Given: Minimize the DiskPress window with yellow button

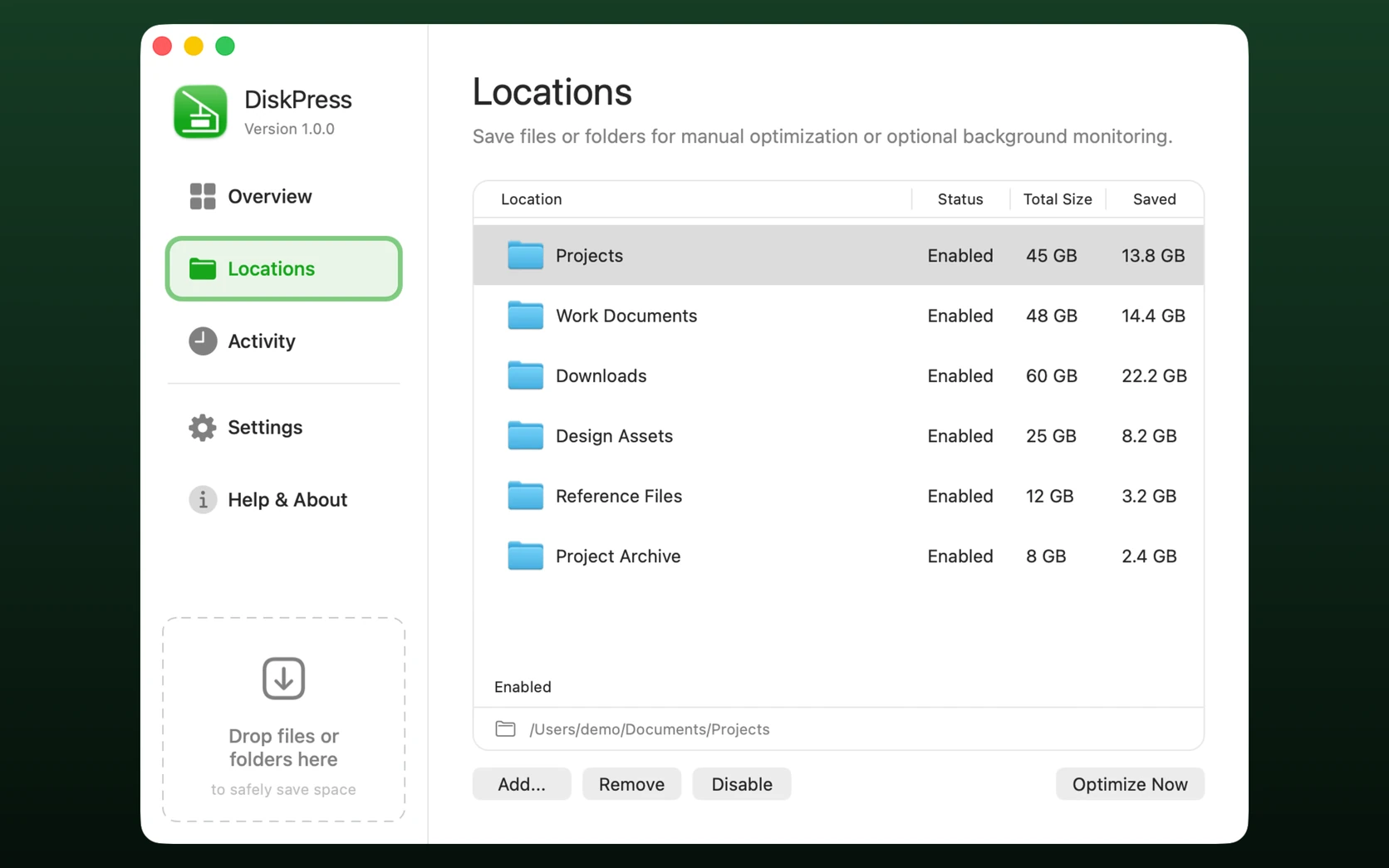Looking at the screenshot, I should click(x=194, y=46).
